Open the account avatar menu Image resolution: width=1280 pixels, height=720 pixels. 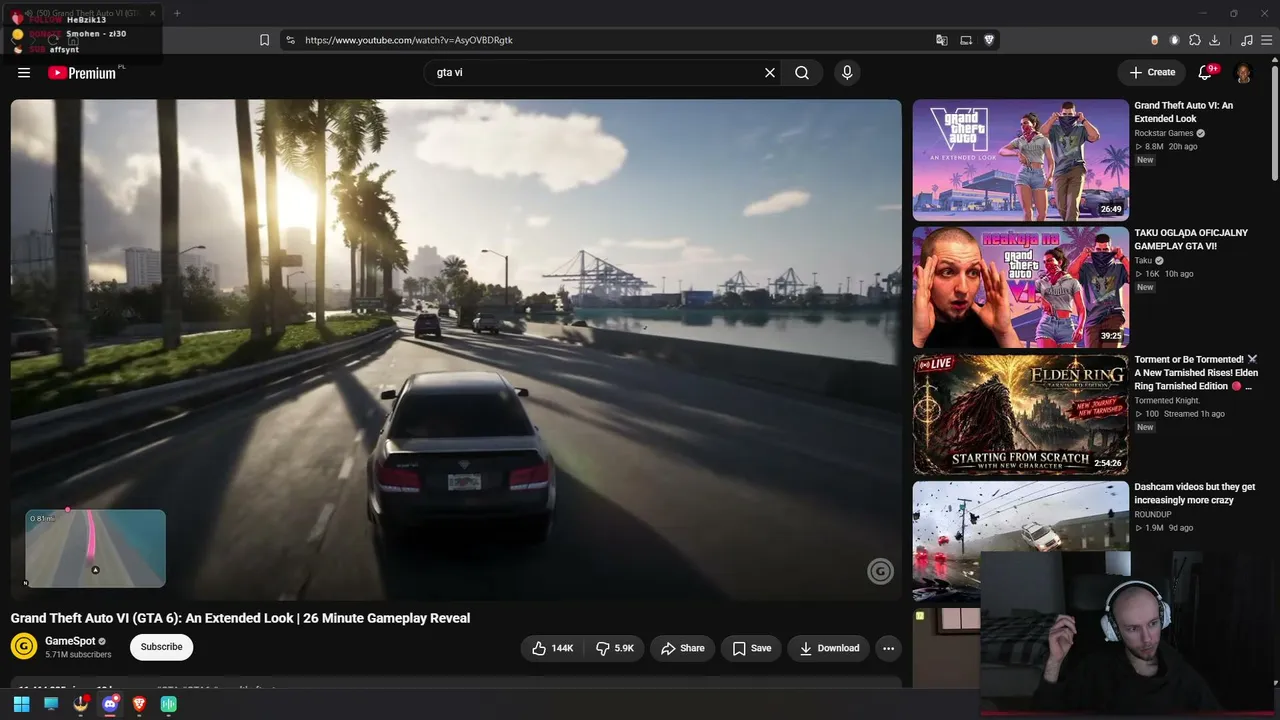pyautogui.click(x=1244, y=73)
